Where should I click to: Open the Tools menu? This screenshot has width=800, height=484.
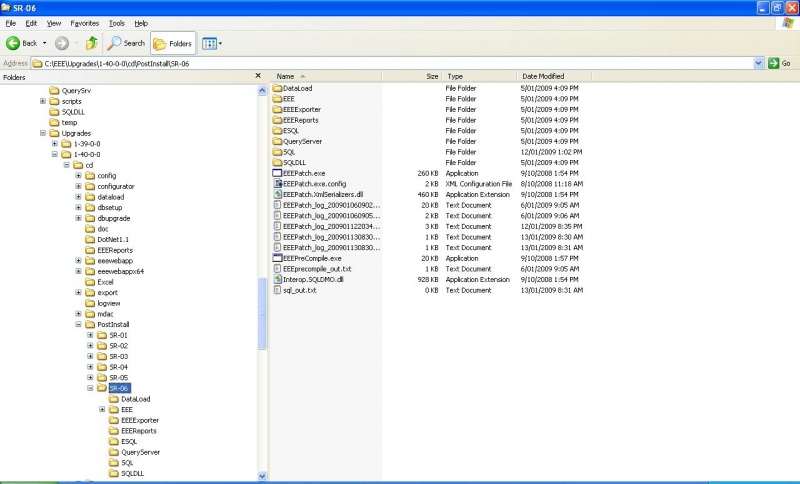pyautogui.click(x=116, y=23)
